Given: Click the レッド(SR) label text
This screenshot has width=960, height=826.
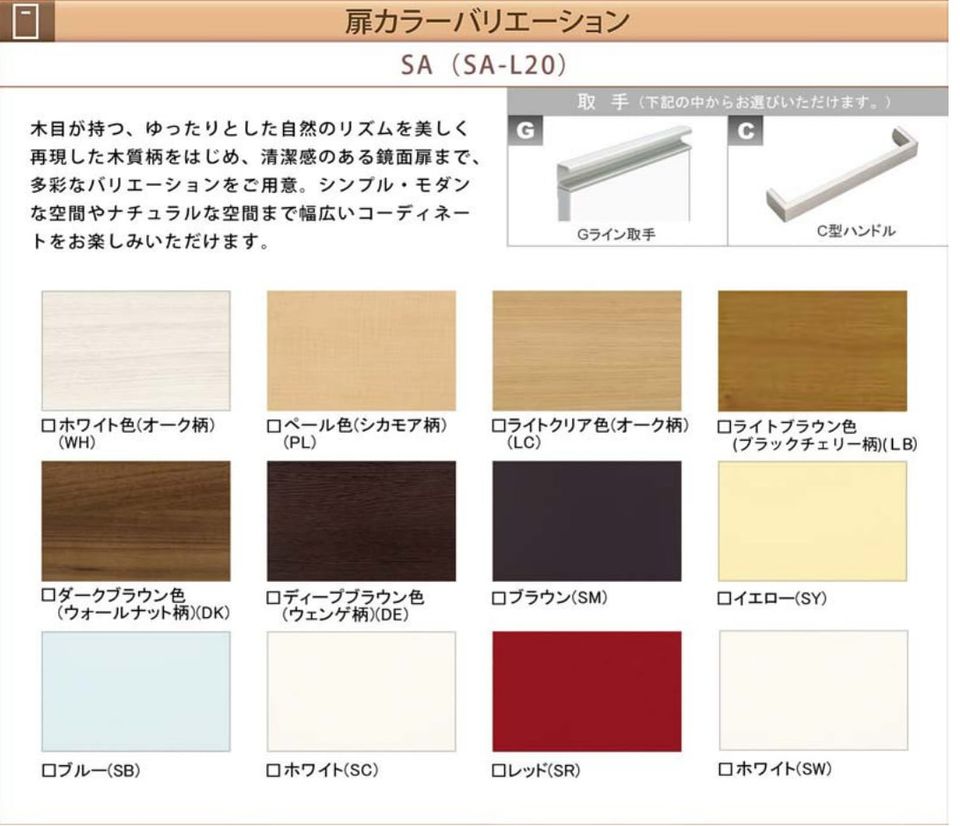Looking at the screenshot, I should click(x=544, y=771).
